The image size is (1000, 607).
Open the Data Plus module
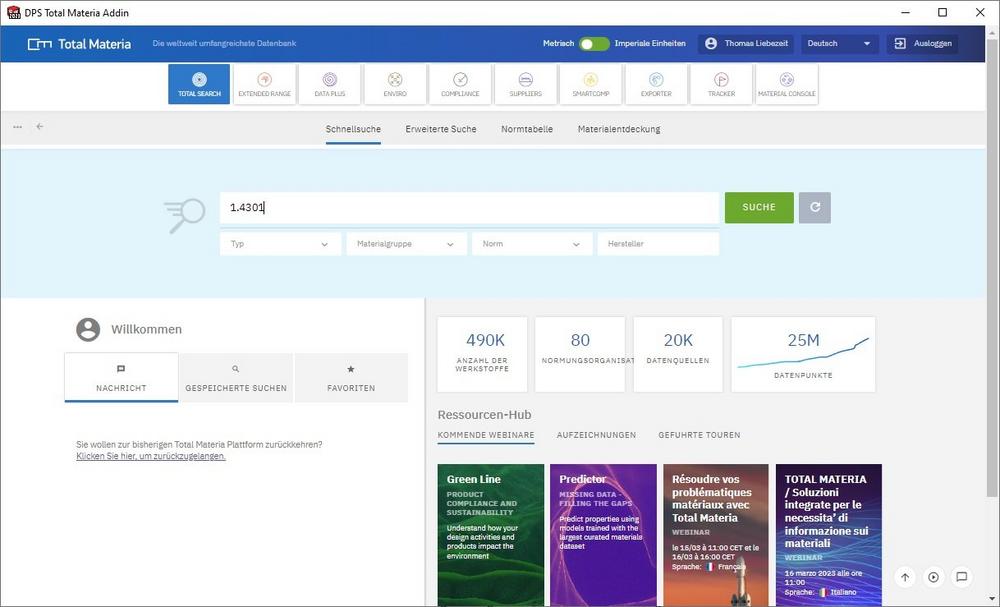click(x=330, y=84)
